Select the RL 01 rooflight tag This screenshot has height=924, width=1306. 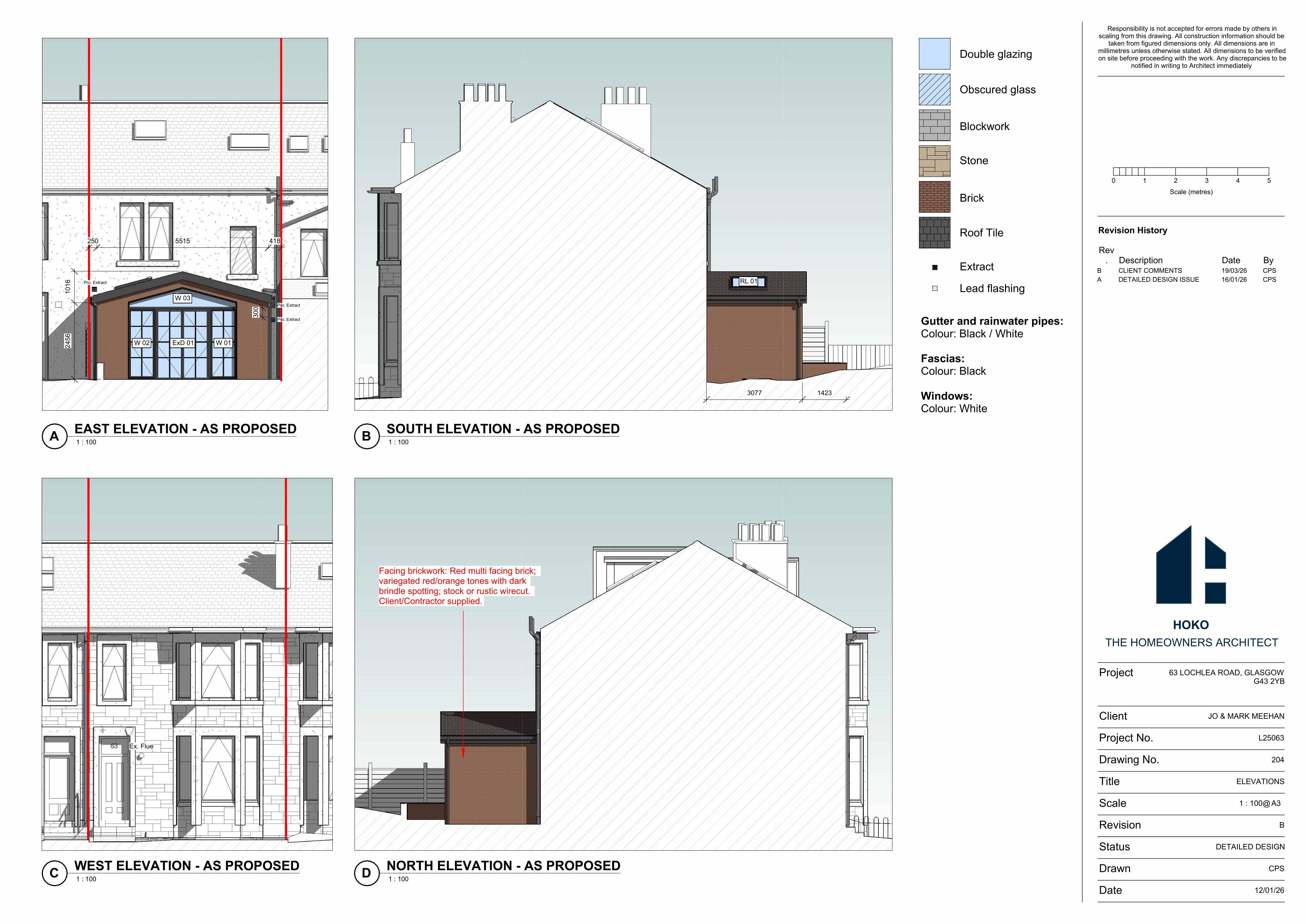749,282
